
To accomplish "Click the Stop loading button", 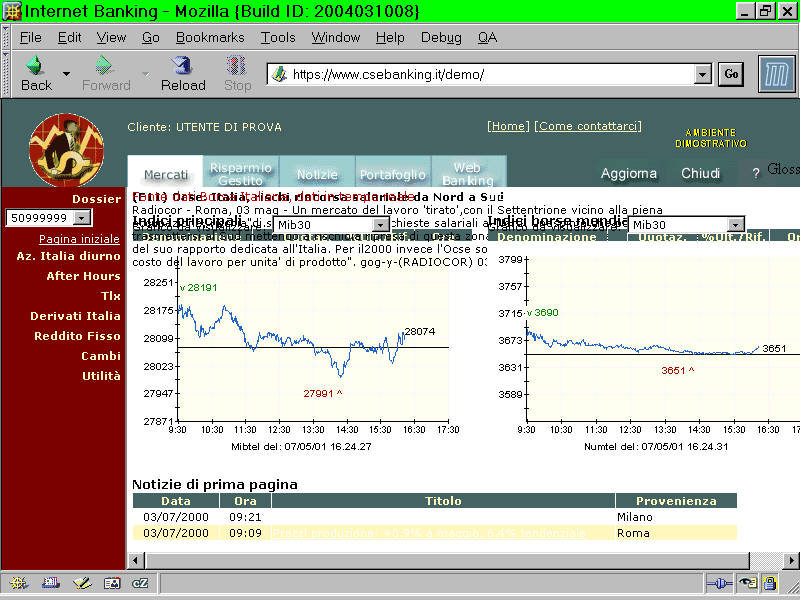I will point(237,74).
